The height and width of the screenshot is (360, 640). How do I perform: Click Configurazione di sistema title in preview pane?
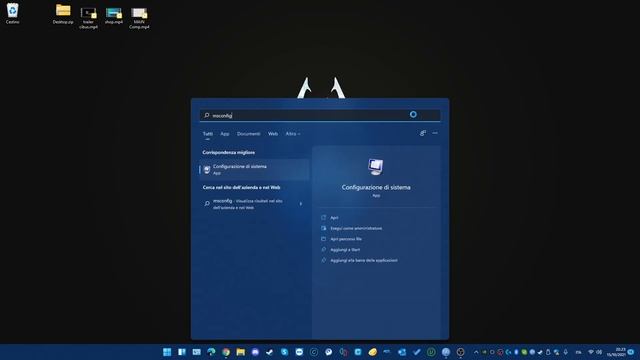click(x=376, y=187)
